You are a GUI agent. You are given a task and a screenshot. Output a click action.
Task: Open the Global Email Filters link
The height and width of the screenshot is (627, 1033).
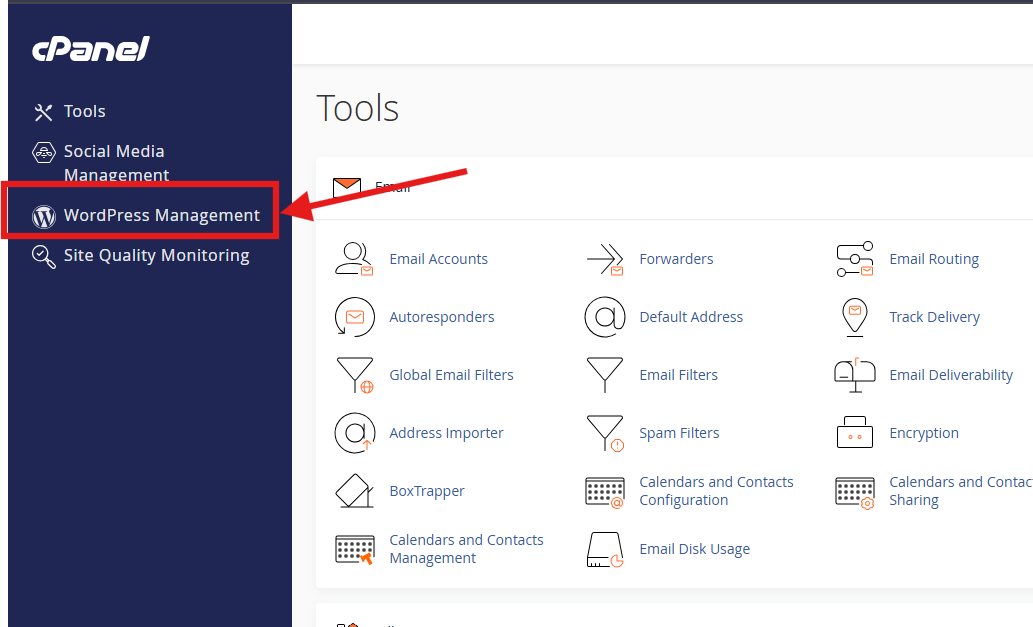[451, 375]
